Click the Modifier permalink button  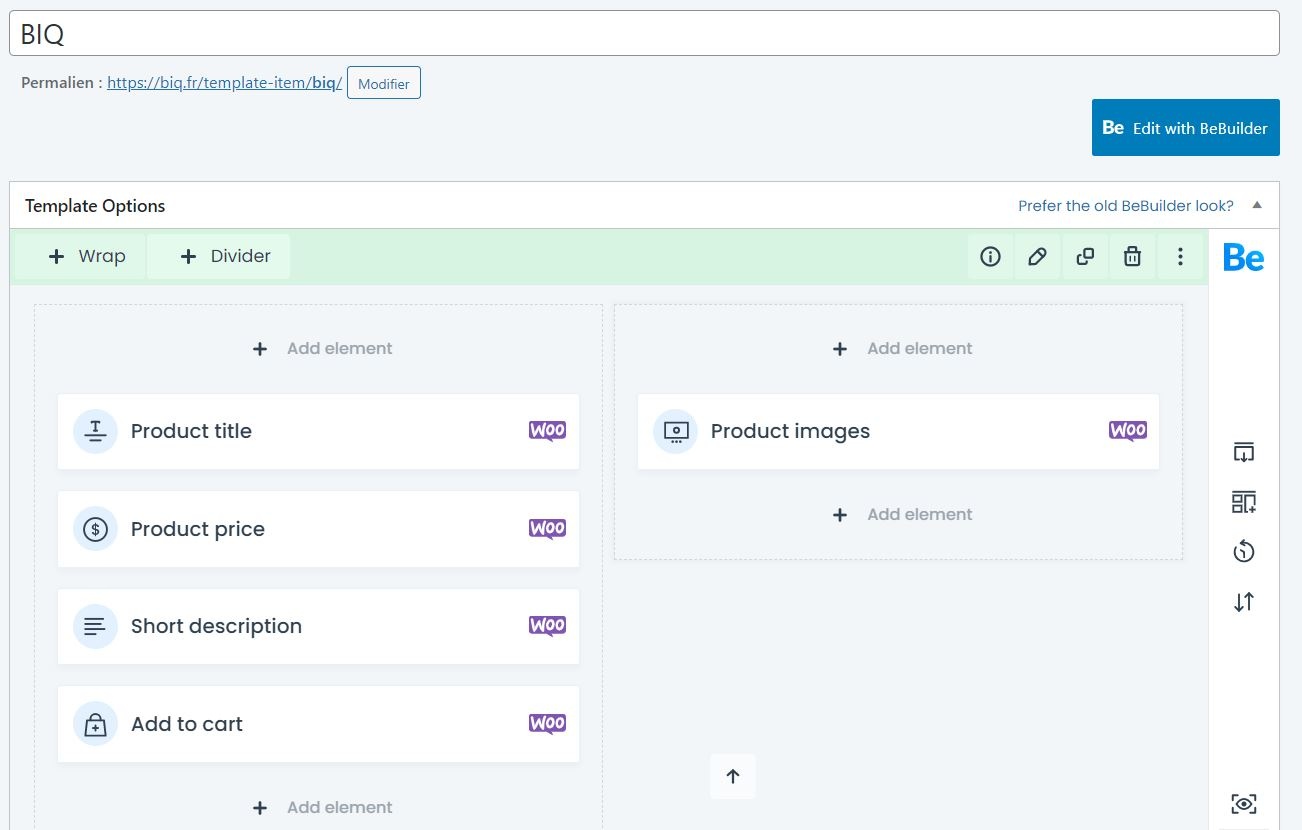(x=384, y=83)
